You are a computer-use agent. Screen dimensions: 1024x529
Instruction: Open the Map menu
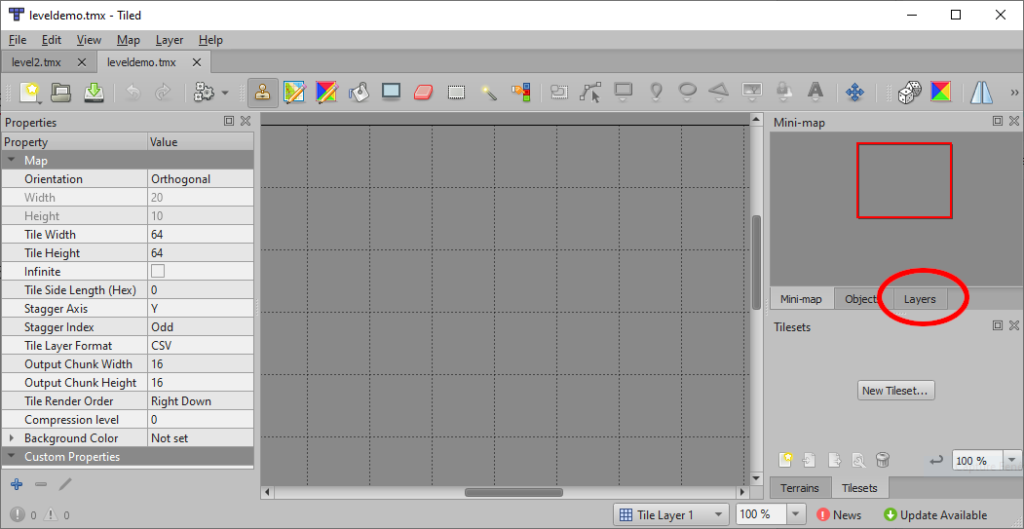[129, 40]
